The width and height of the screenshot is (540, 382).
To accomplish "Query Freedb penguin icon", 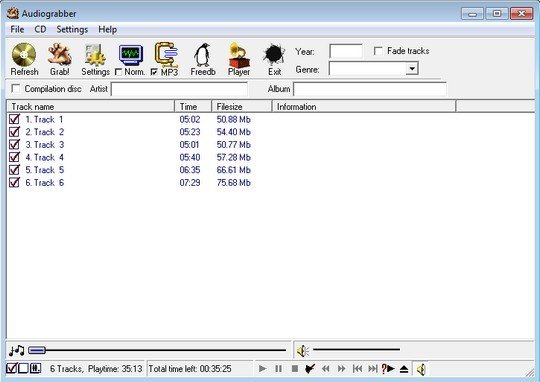I will click(202, 55).
